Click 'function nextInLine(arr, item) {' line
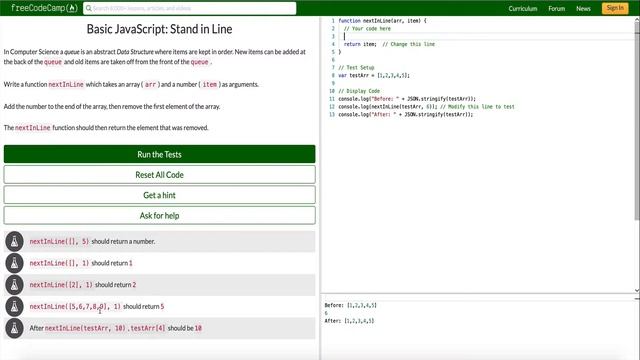Screen dimensions: 640x360 click(x=382, y=20)
